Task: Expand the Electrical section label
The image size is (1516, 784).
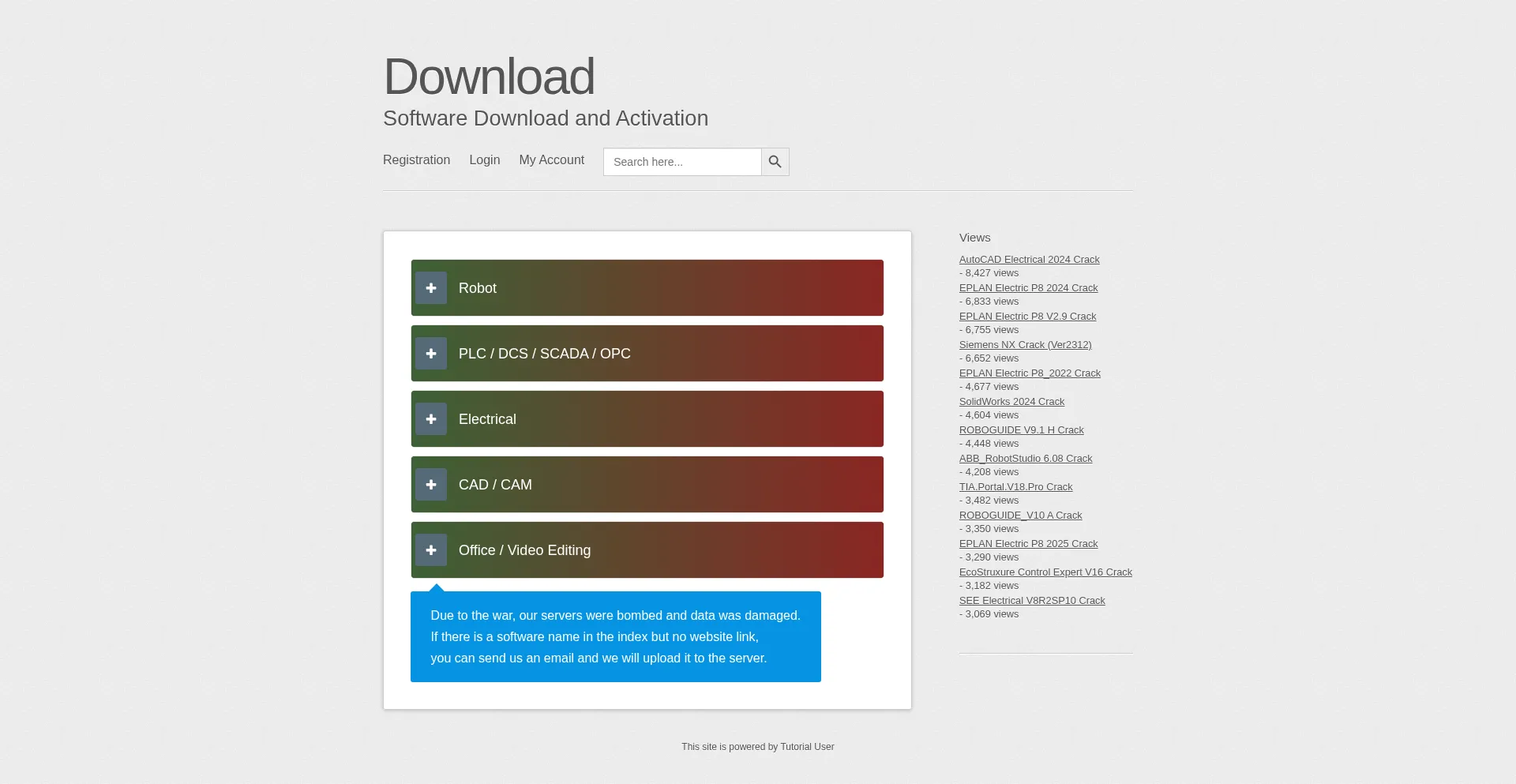Action: tap(487, 419)
